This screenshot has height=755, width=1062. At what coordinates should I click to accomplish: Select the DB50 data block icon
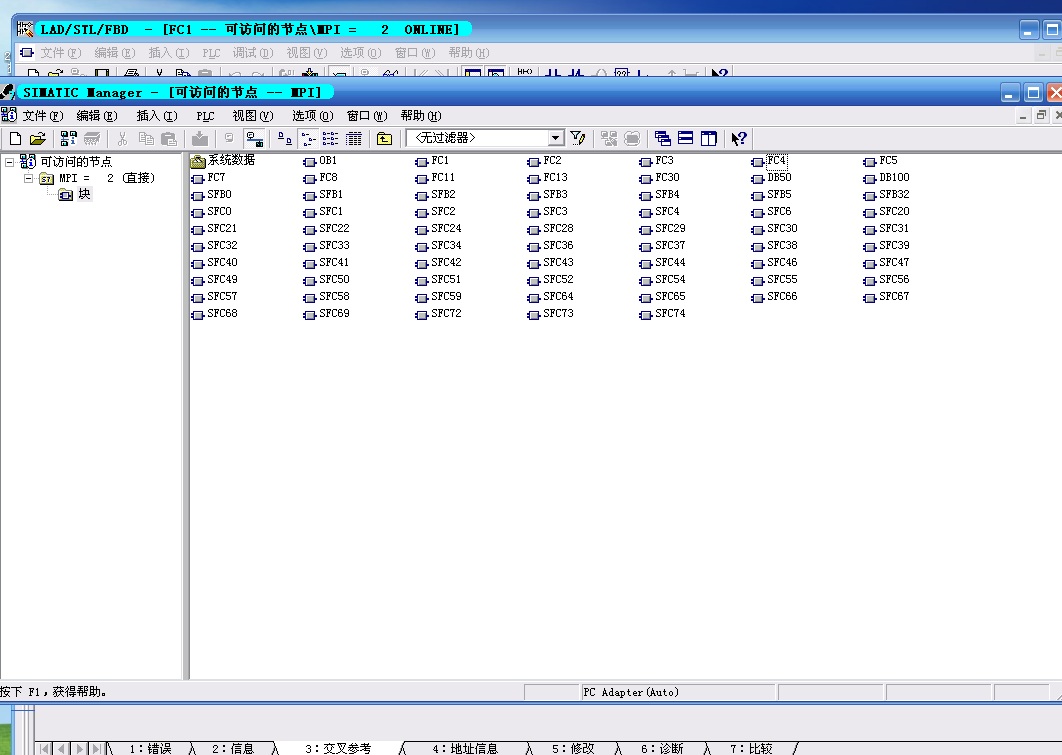tap(757, 178)
